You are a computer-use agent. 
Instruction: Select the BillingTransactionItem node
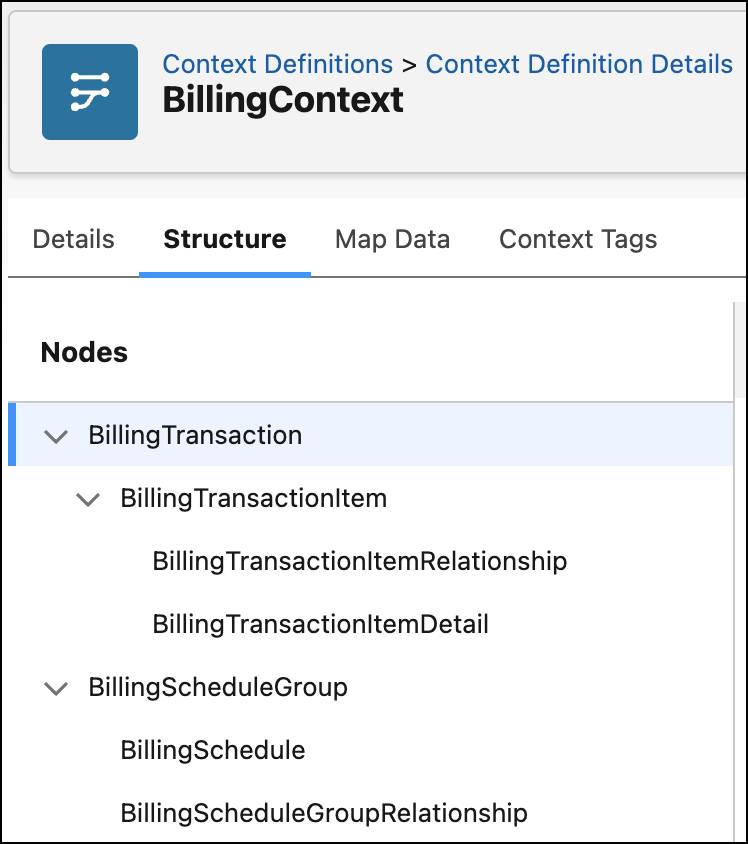click(251, 498)
